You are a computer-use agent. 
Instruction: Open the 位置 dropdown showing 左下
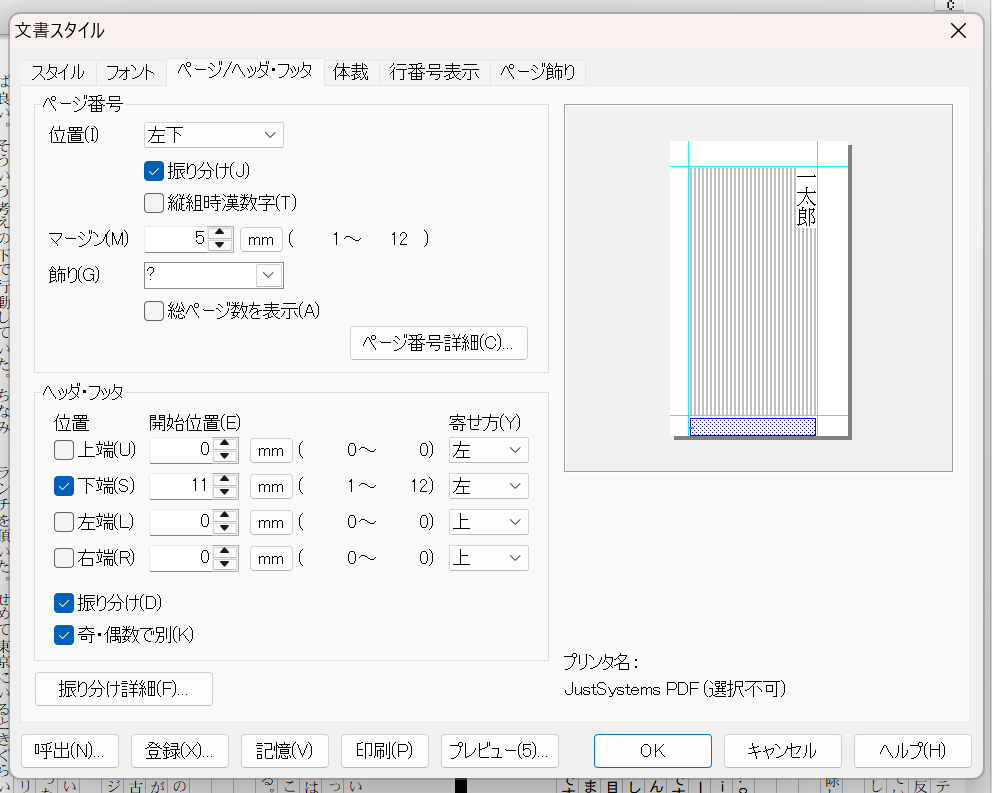click(214, 135)
